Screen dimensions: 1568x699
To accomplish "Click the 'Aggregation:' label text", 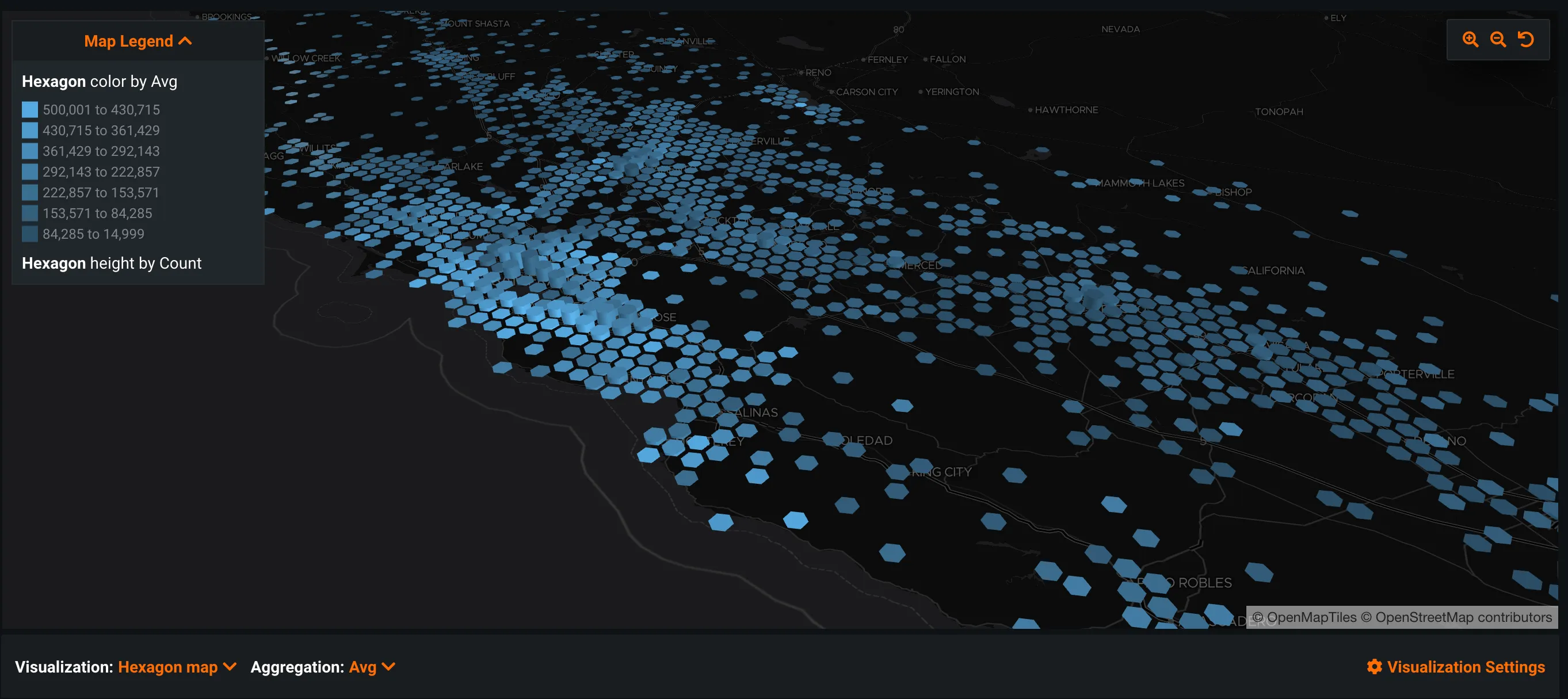I will coord(297,667).
